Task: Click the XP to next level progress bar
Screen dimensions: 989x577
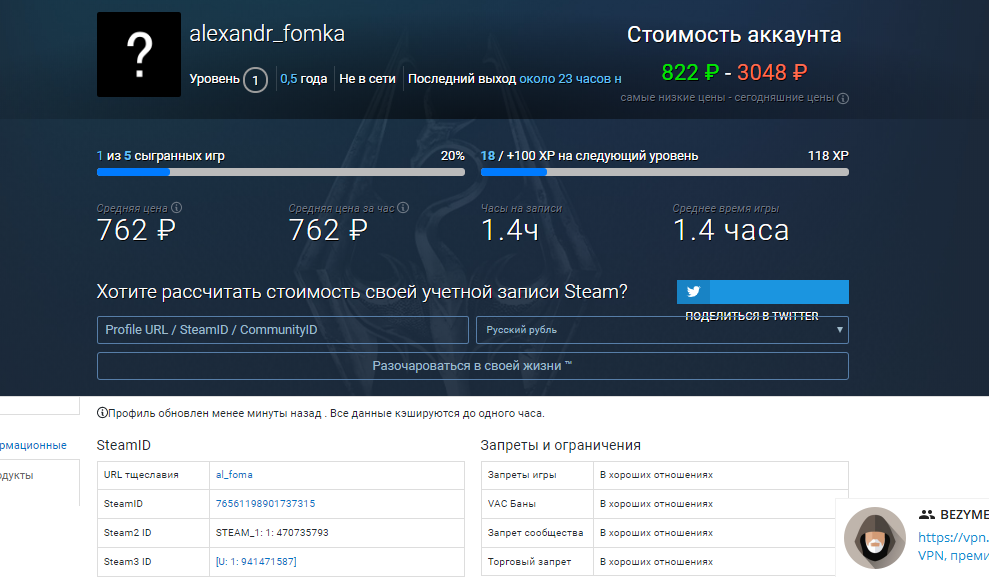Action: point(665,172)
